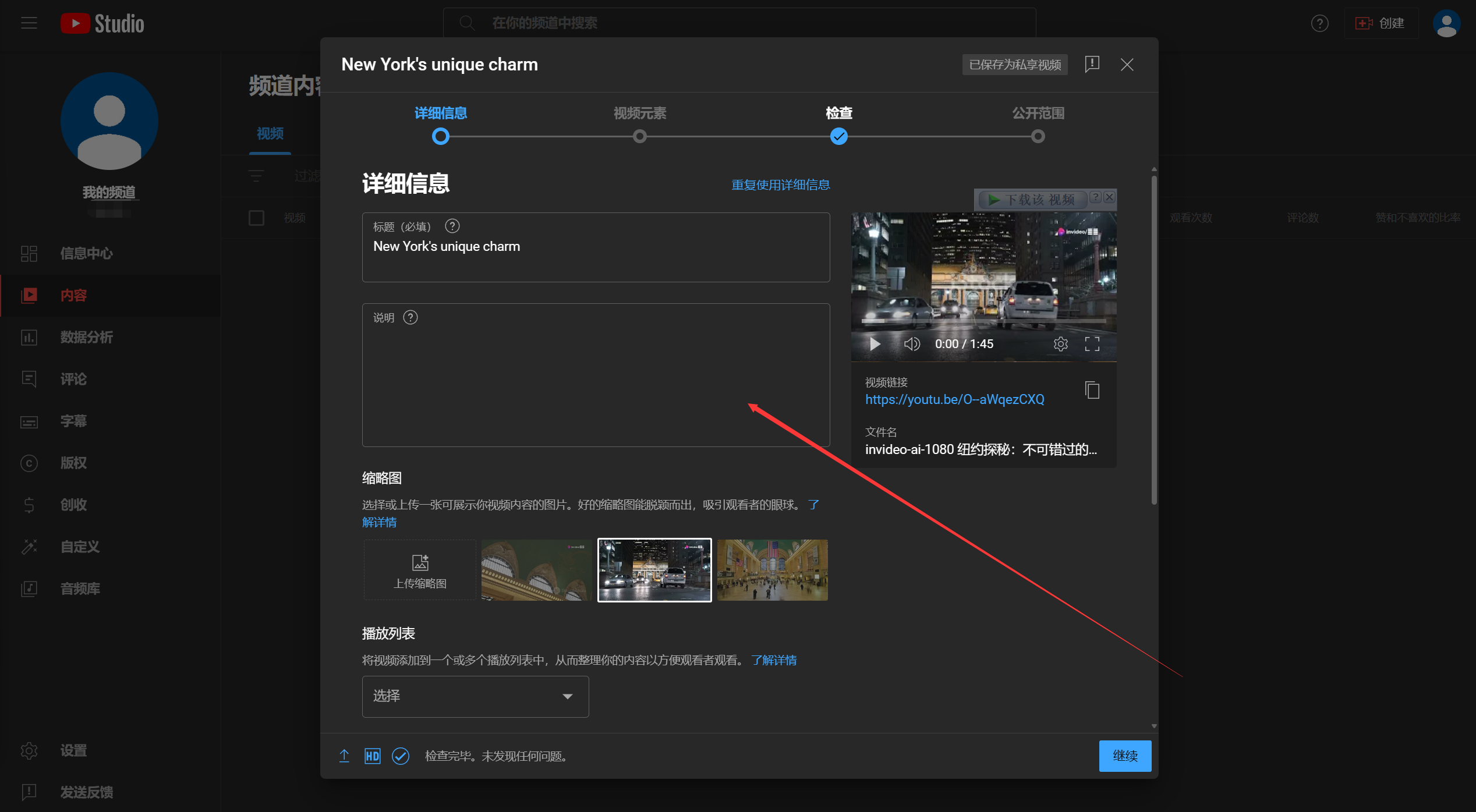Open Dashboard in the sidebar

pyautogui.click(x=110, y=253)
